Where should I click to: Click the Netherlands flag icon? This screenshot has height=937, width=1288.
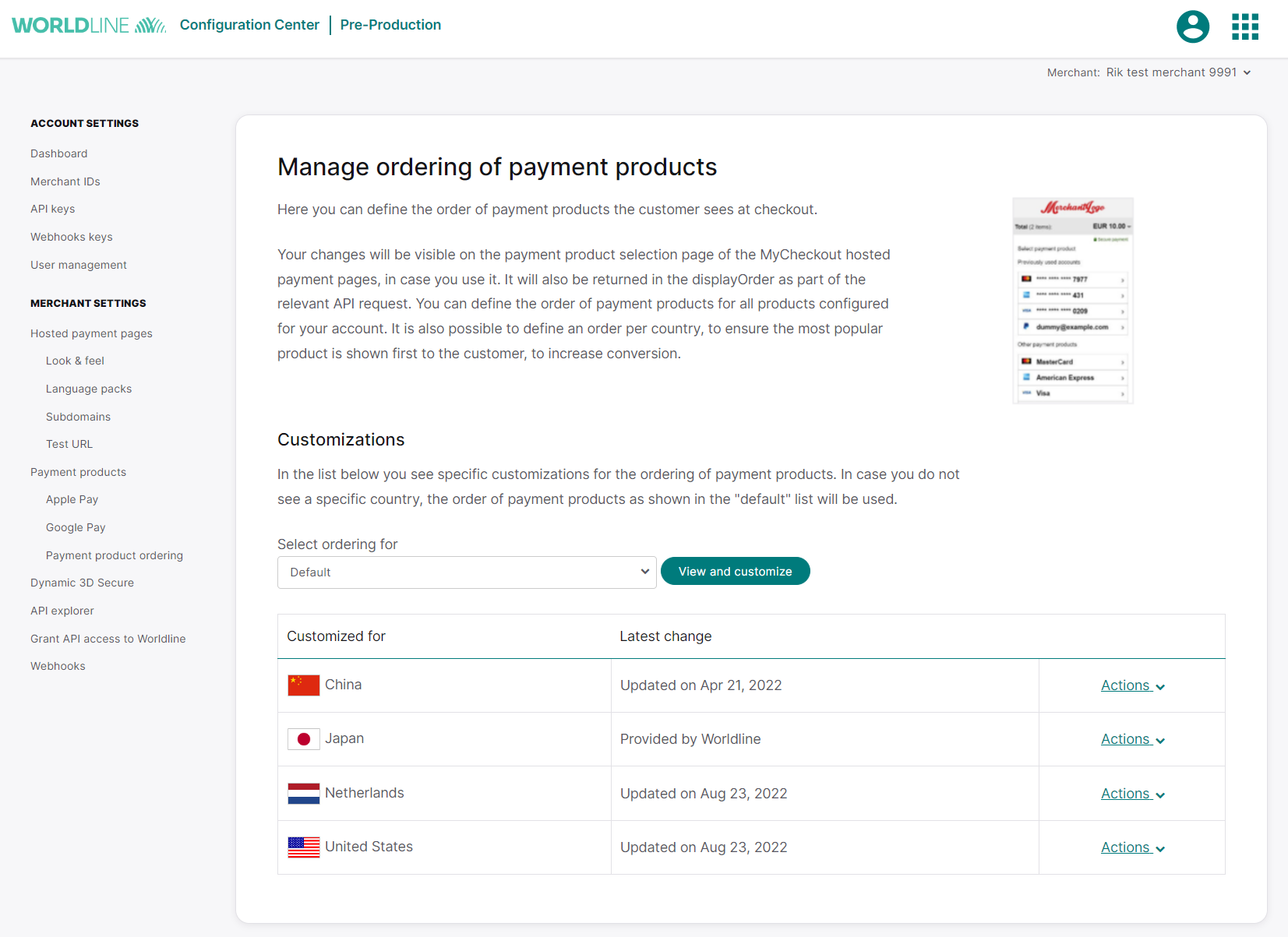pos(303,793)
